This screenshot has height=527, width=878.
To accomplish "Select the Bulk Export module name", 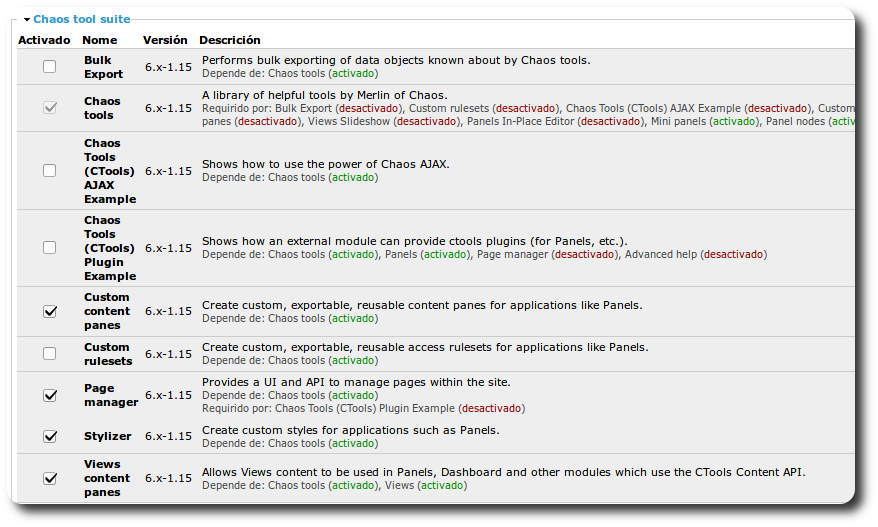I will [103, 67].
